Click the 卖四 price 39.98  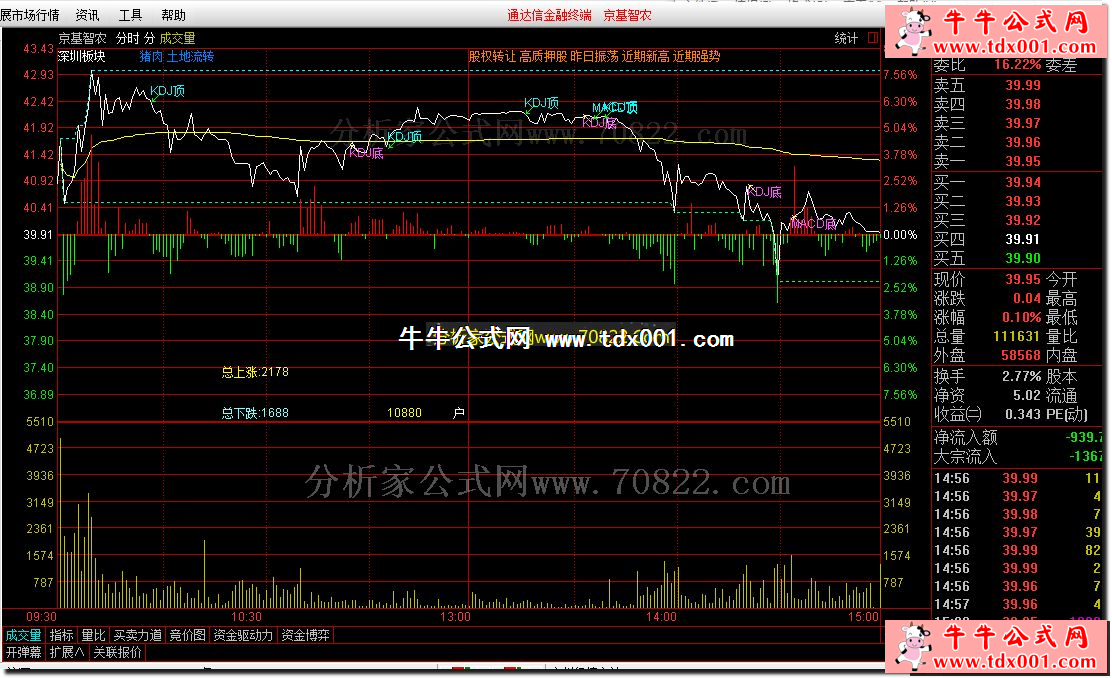(x=1023, y=104)
